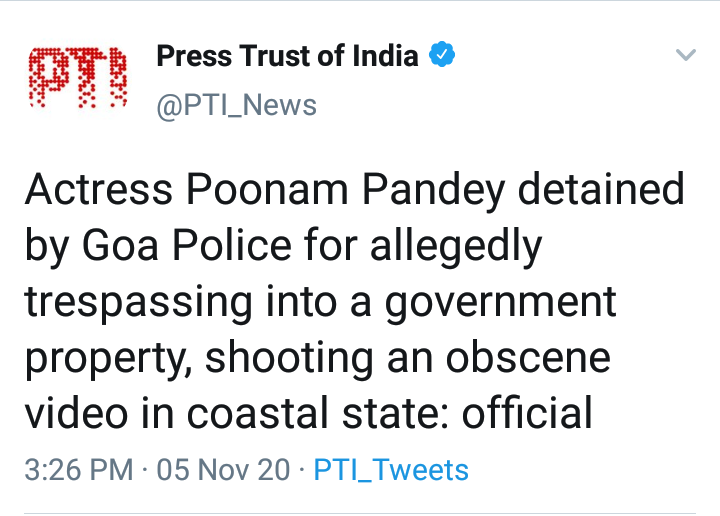Click the word video in tweet
Image resolution: width=720 pixels, height=516 pixels.
pos(76,411)
